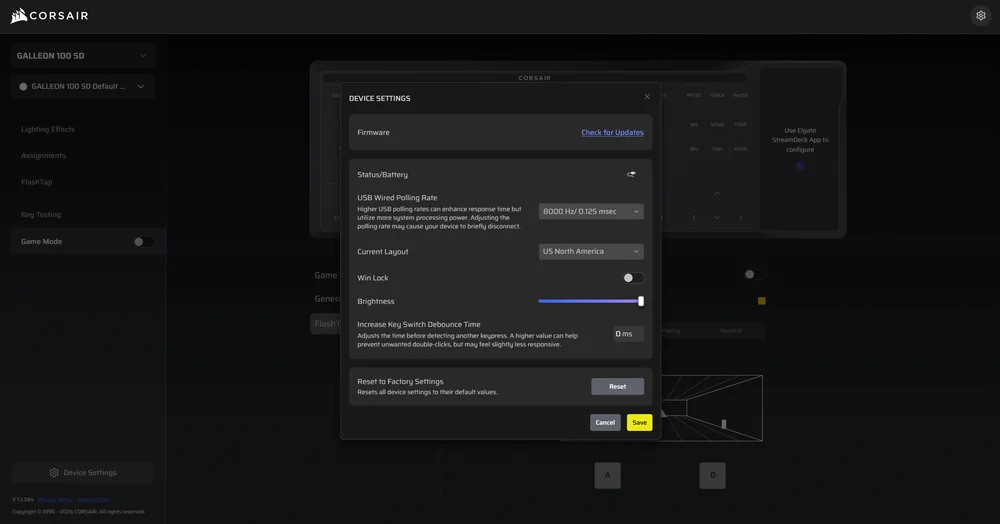Click the V 1.1.384 version text
1000x524 pixels.
(x=23, y=500)
